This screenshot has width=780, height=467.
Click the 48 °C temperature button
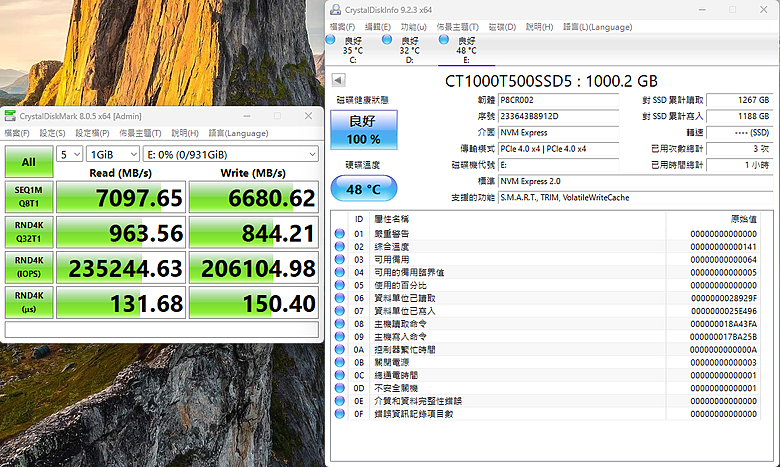tap(364, 188)
